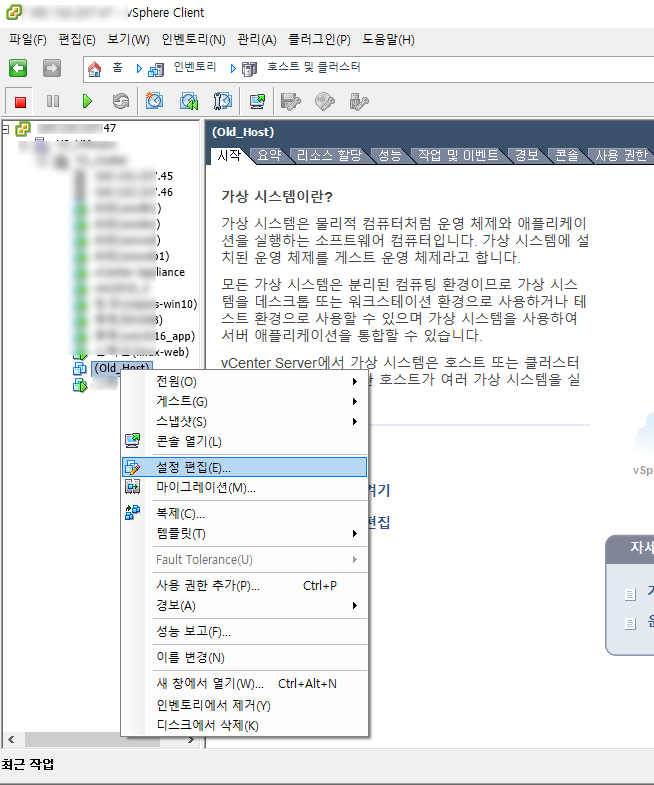Switch to the 리소스 할당 tab
654x785 pixels.
click(329, 155)
